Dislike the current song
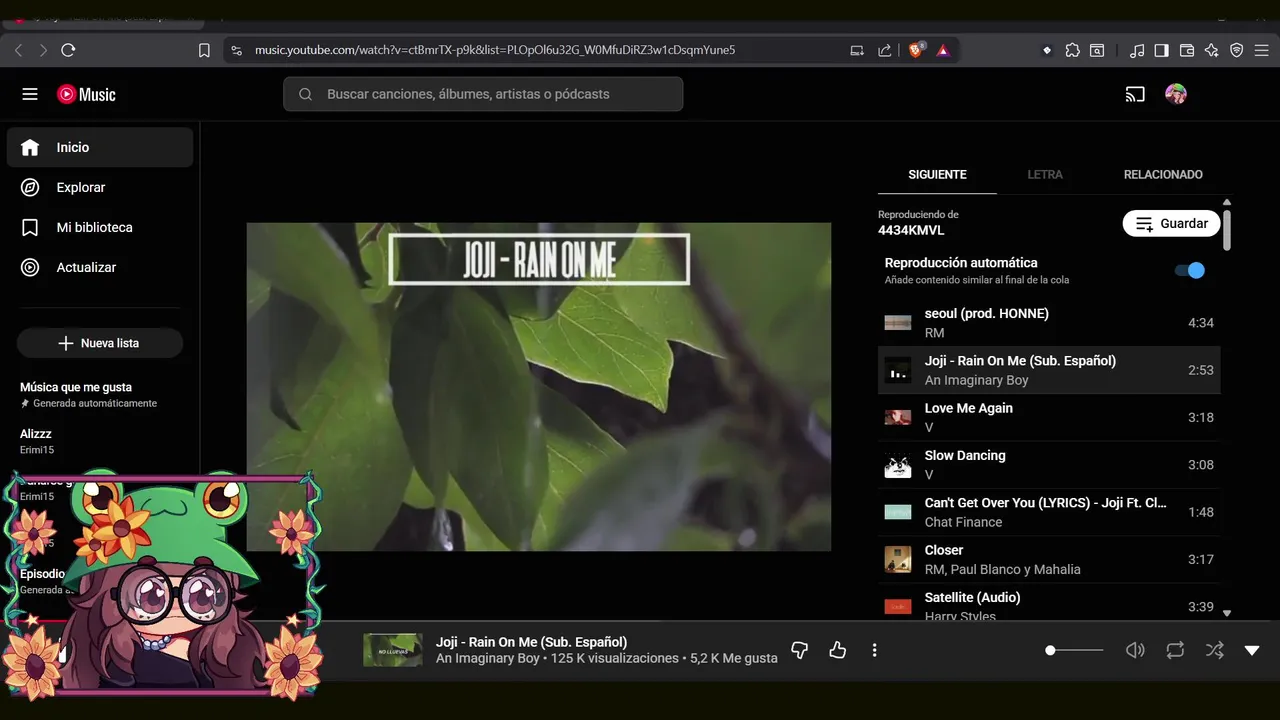The width and height of the screenshot is (1280, 720). click(799, 650)
